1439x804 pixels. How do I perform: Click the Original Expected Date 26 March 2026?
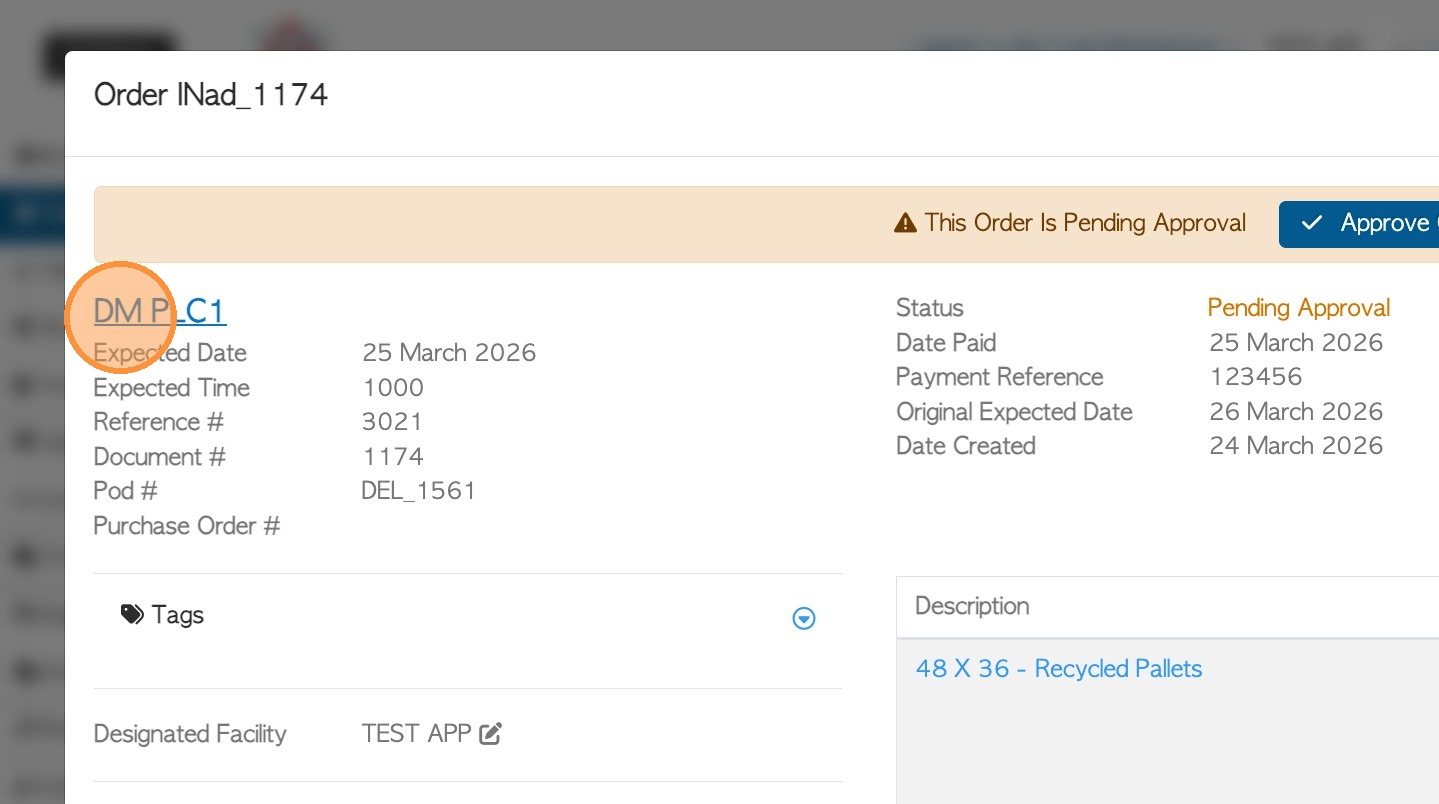[x=1295, y=412]
